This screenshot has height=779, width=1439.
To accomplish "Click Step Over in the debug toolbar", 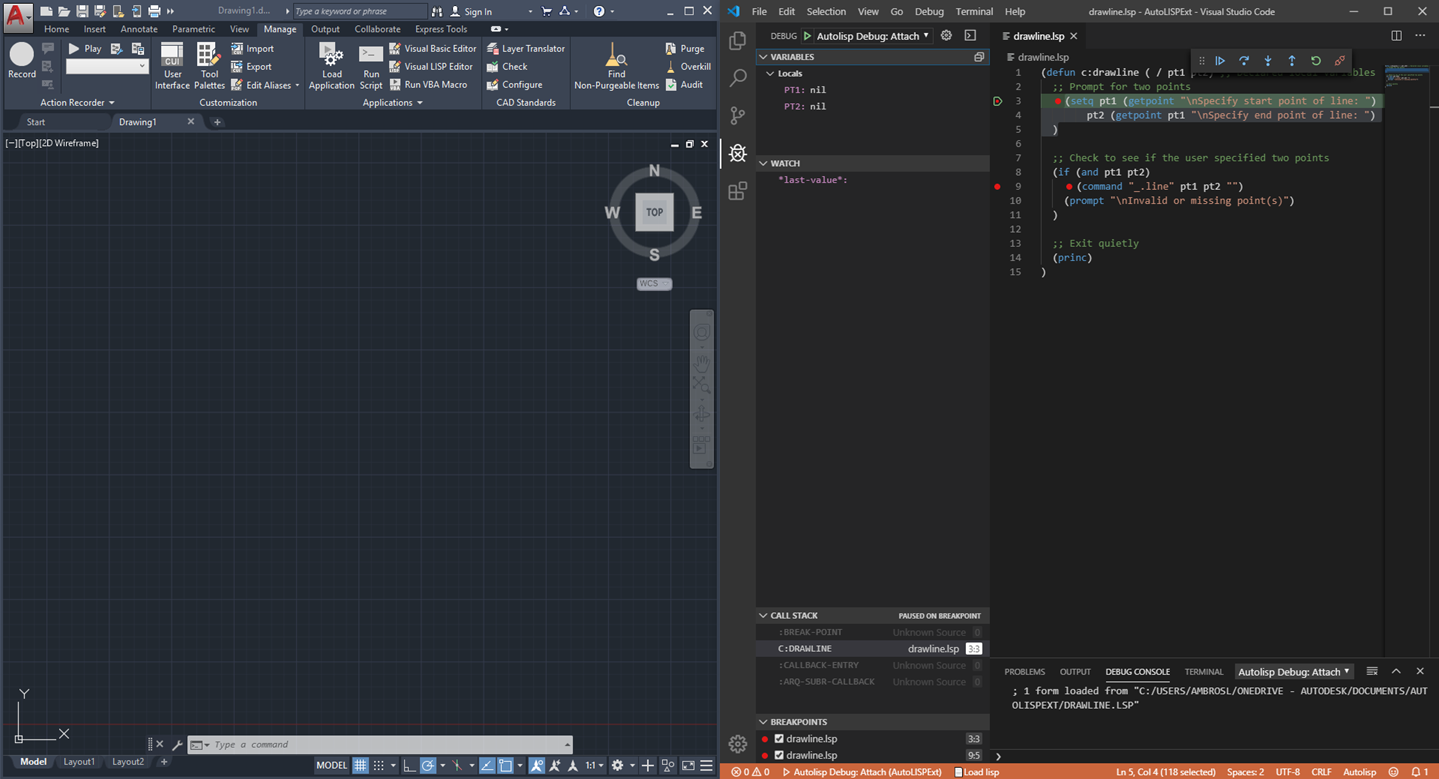I will [1244, 61].
